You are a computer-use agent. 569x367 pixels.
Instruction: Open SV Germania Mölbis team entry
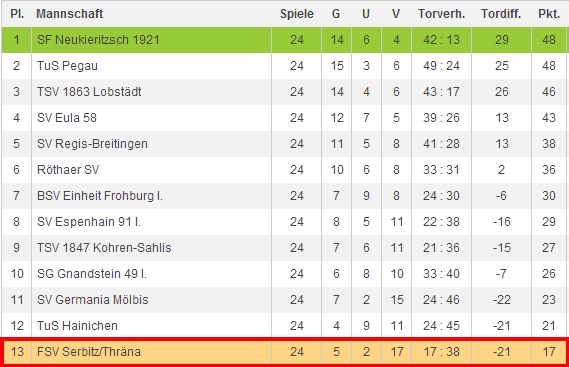tap(93, 300)
